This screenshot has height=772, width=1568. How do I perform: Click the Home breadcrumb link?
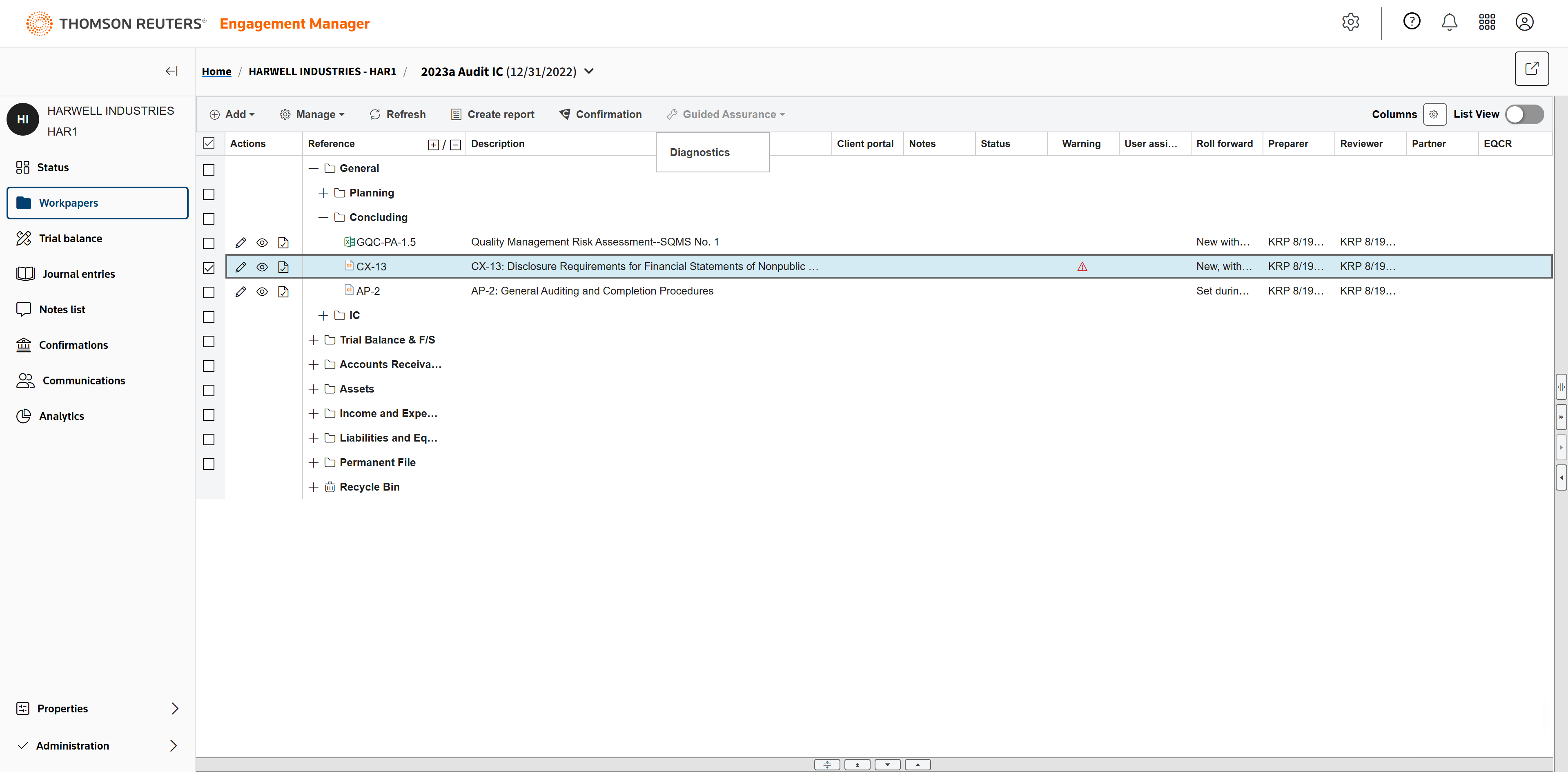[216, 71]
